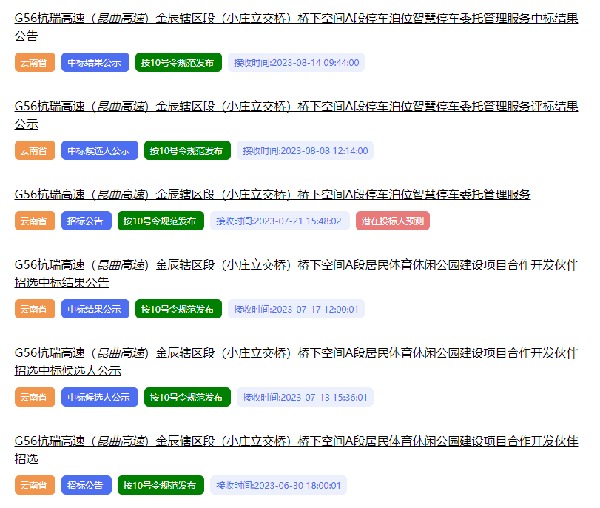Open the 智慧停车委托管理服务评标结果公示 title link
Image resolution: width=600 pixels, height=508 pixels.
pos(296,106)
